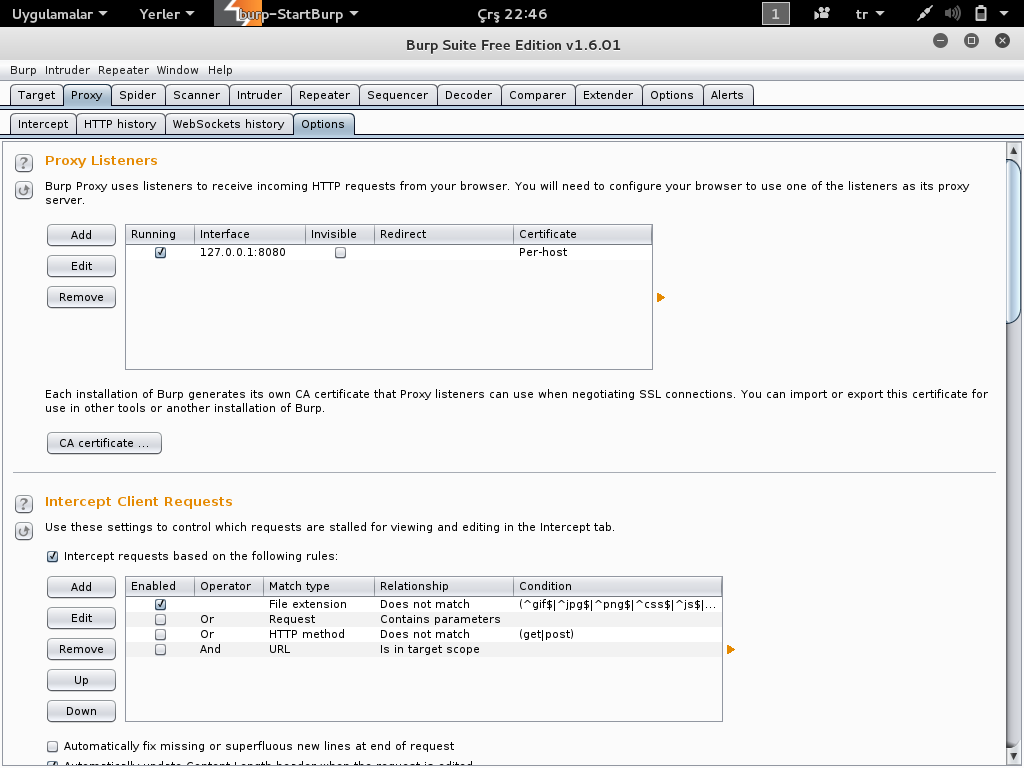This screenshot has height=768, width=1024.
Task: Click Edit button for Proxy Listeners
Action: (81, 266)
